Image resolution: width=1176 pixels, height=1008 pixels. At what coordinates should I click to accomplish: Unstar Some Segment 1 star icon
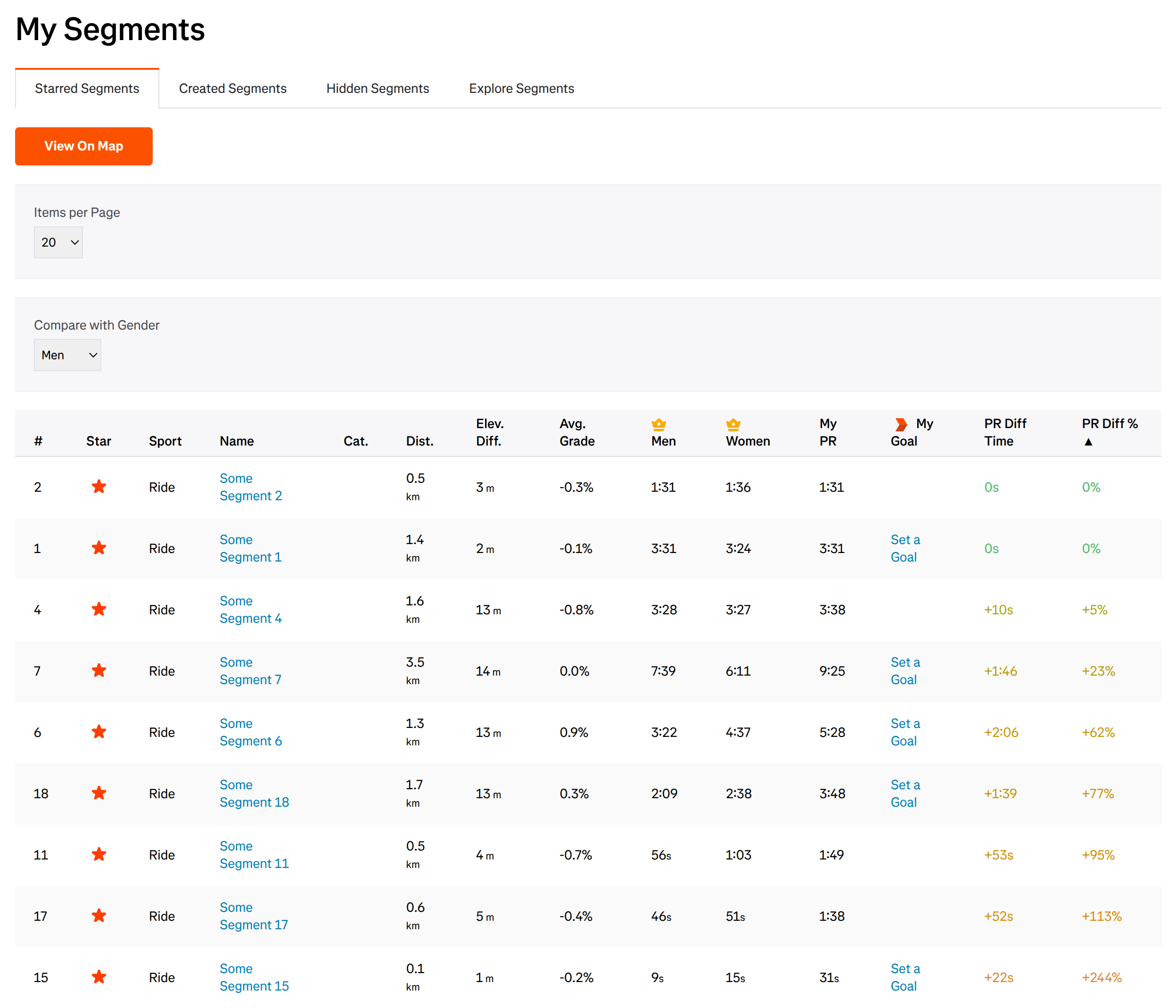99,548
